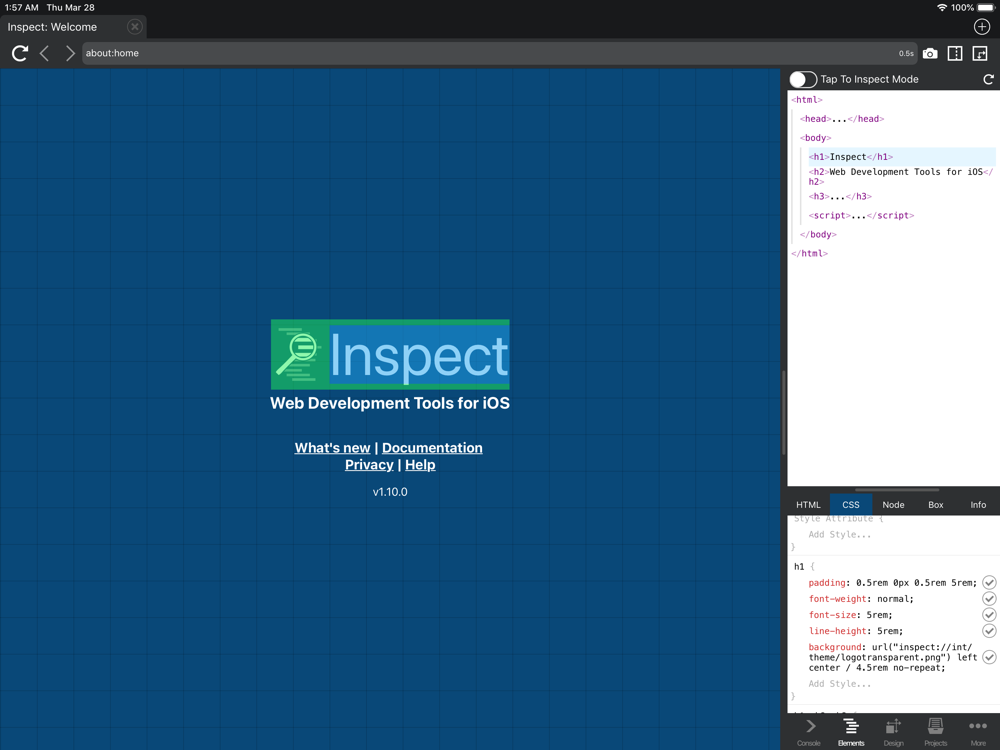Disable the font-weight style checkmark
The width and height of the screenshot is (1000, 750).
(989, 598)
